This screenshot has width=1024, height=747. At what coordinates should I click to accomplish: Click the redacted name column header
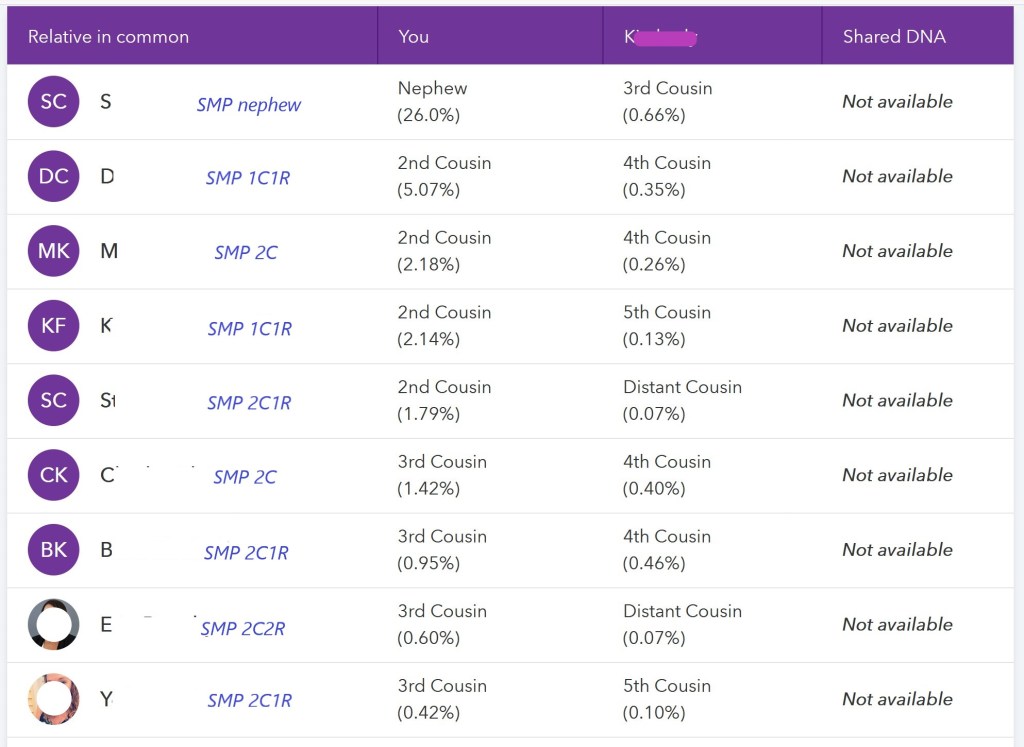[x=660, y=37]
